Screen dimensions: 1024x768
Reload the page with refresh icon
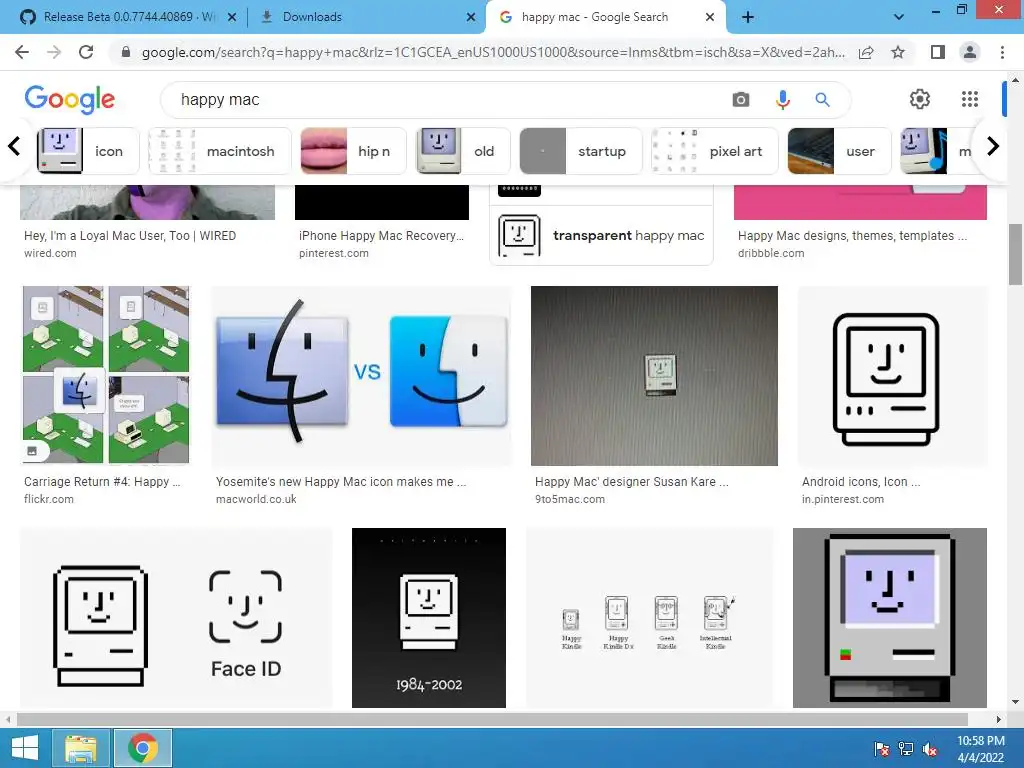click(x=86, y=52)
